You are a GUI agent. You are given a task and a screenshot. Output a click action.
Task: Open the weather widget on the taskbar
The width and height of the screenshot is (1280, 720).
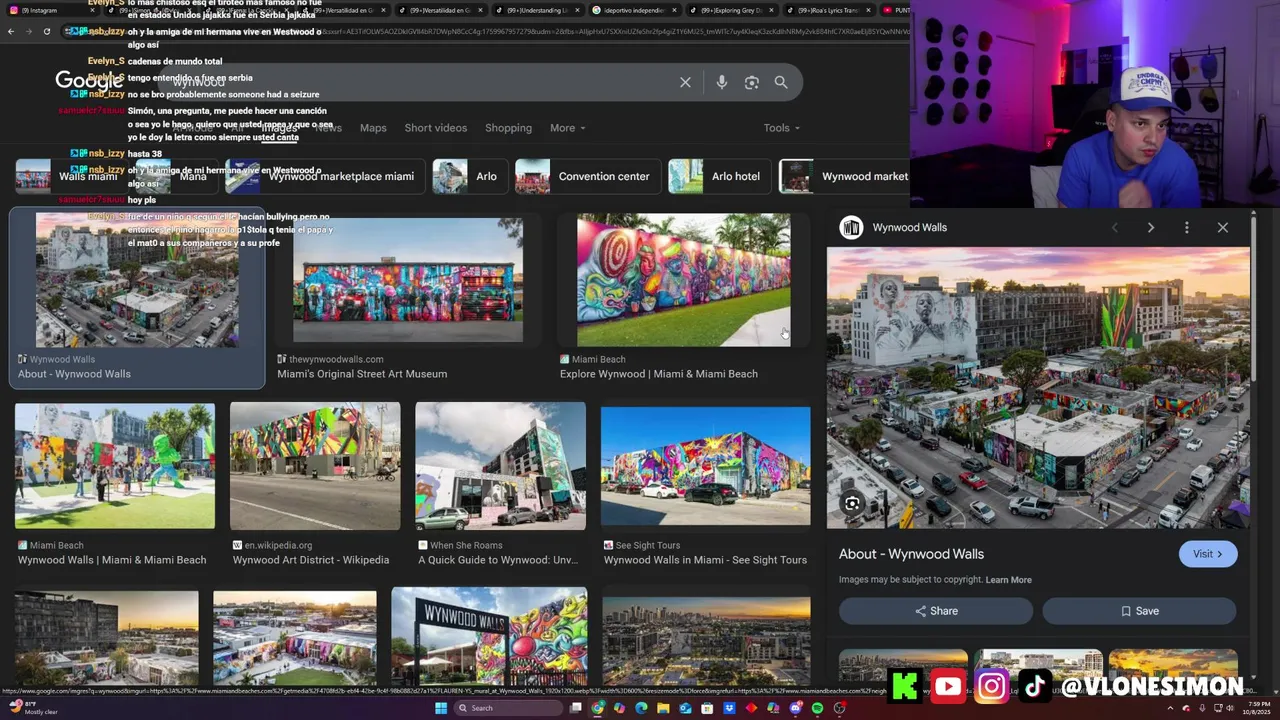click(x=32, y=708)
